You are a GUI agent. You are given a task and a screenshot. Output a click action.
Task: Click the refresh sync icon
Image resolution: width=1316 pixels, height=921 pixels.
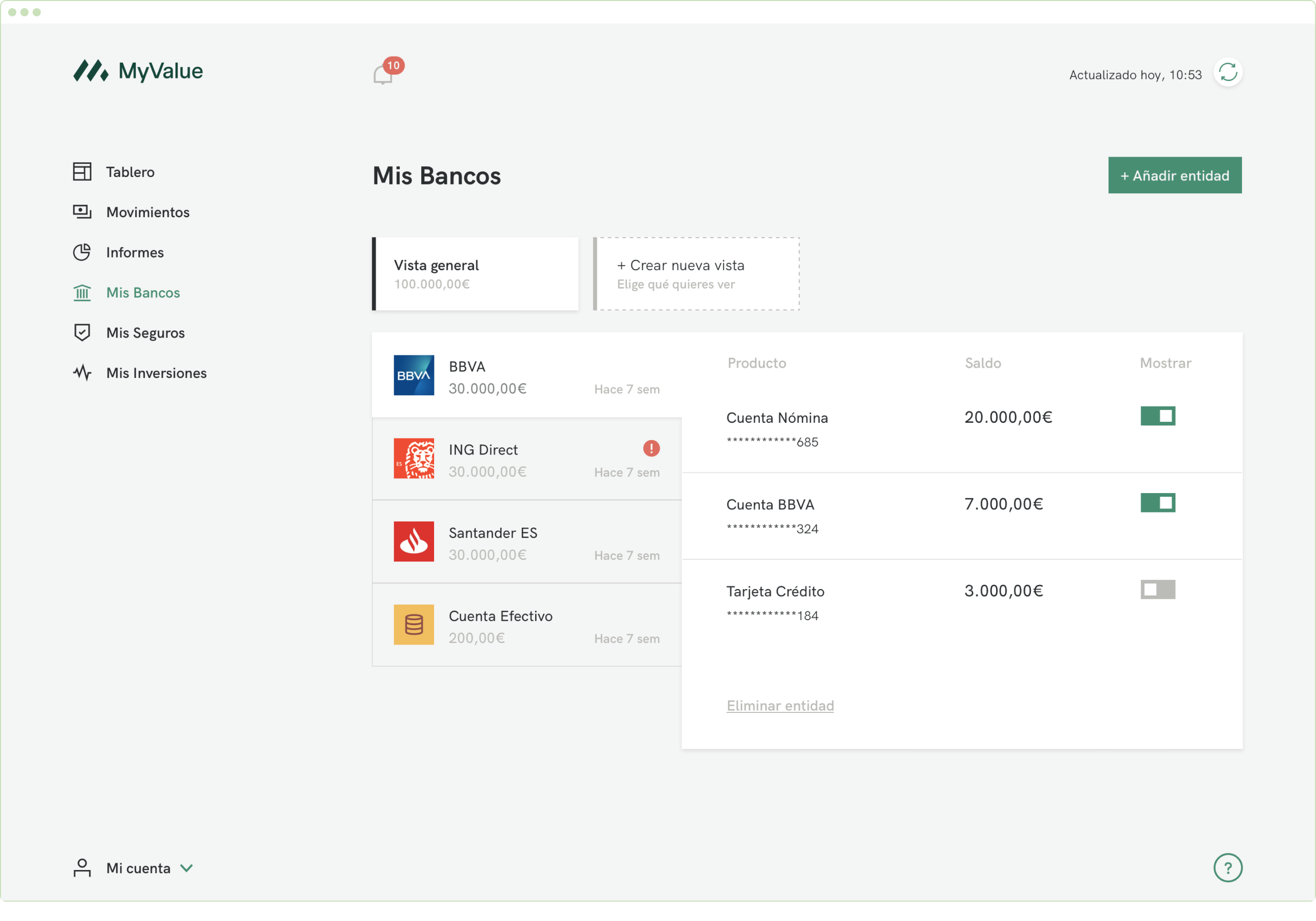(x=1227, y=73)
